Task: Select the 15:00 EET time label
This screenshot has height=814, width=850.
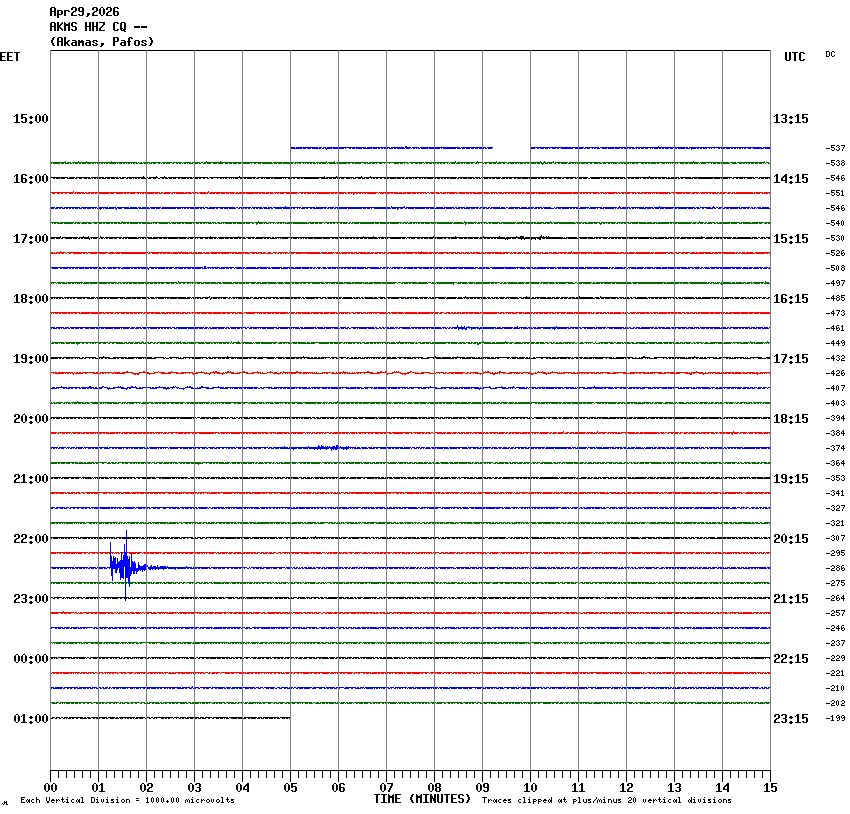Action: [x=30, y=119]
